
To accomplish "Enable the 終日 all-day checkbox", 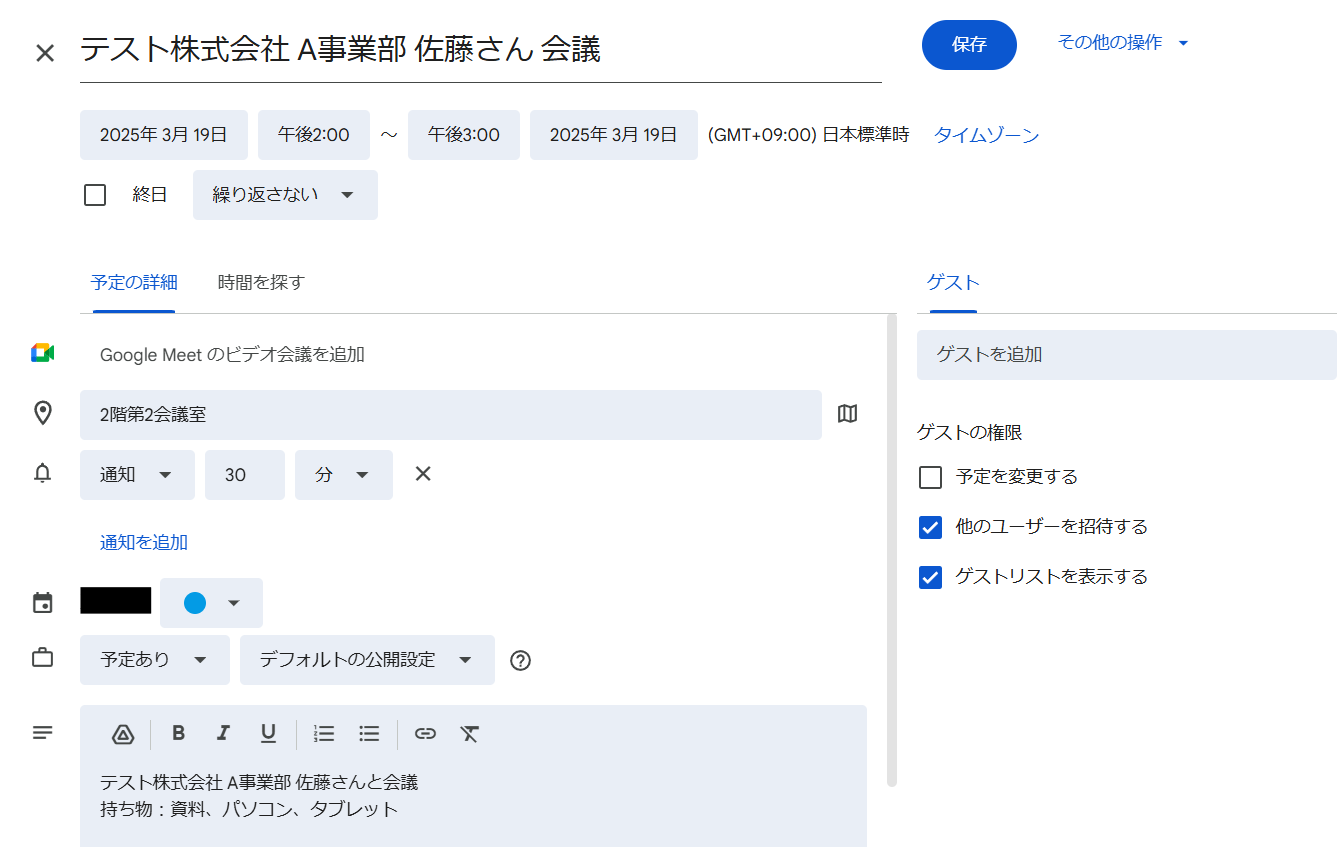I will point(95,195).
